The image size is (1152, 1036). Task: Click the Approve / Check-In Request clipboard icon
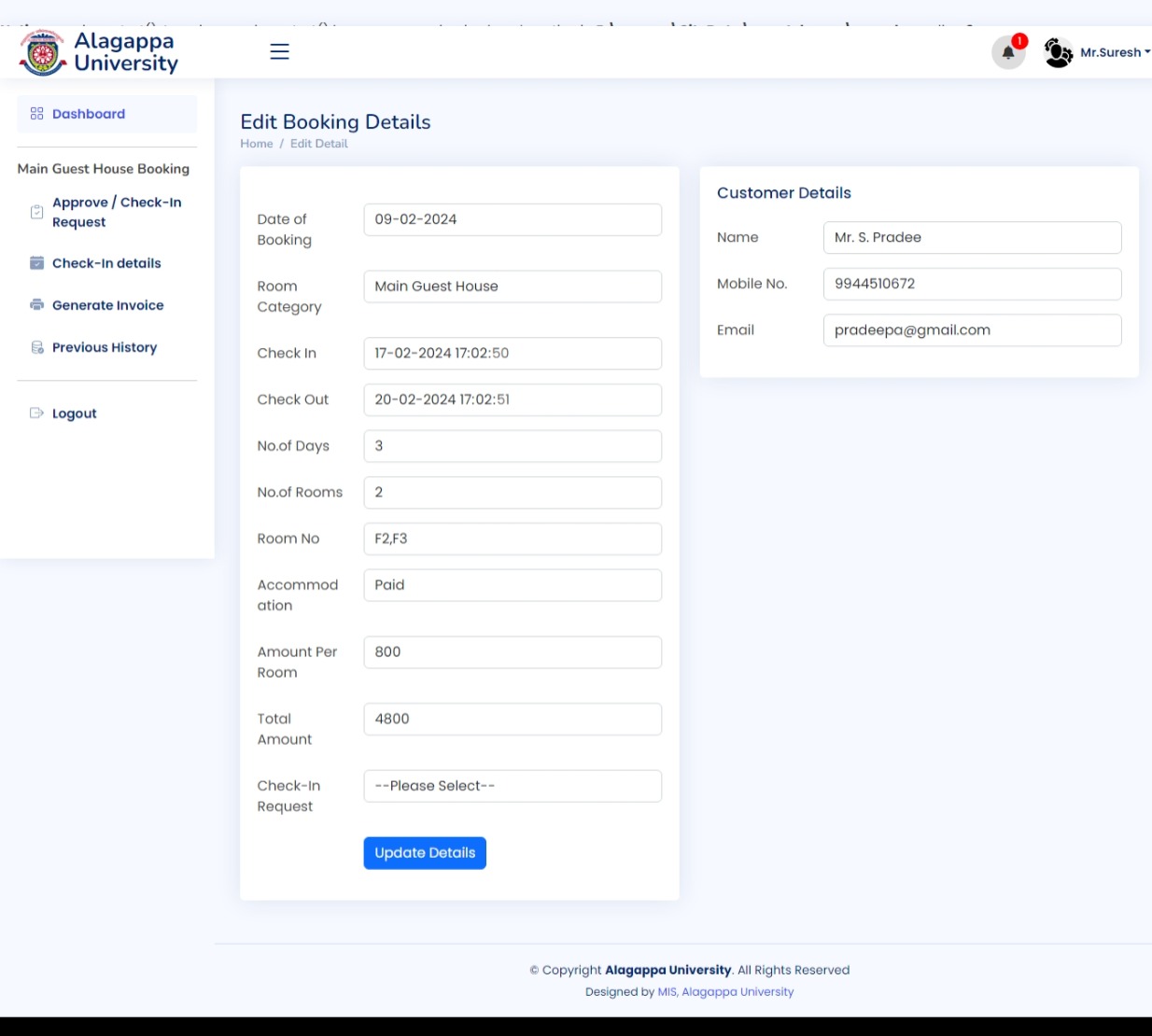point(36,212)
